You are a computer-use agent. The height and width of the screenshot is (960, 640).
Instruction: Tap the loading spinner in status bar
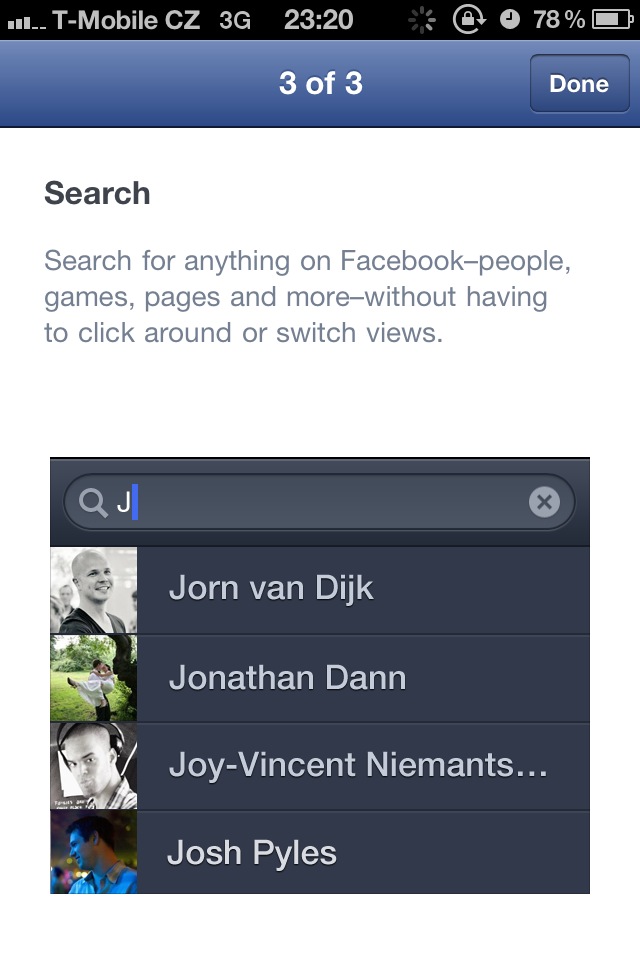pos(424,18)
